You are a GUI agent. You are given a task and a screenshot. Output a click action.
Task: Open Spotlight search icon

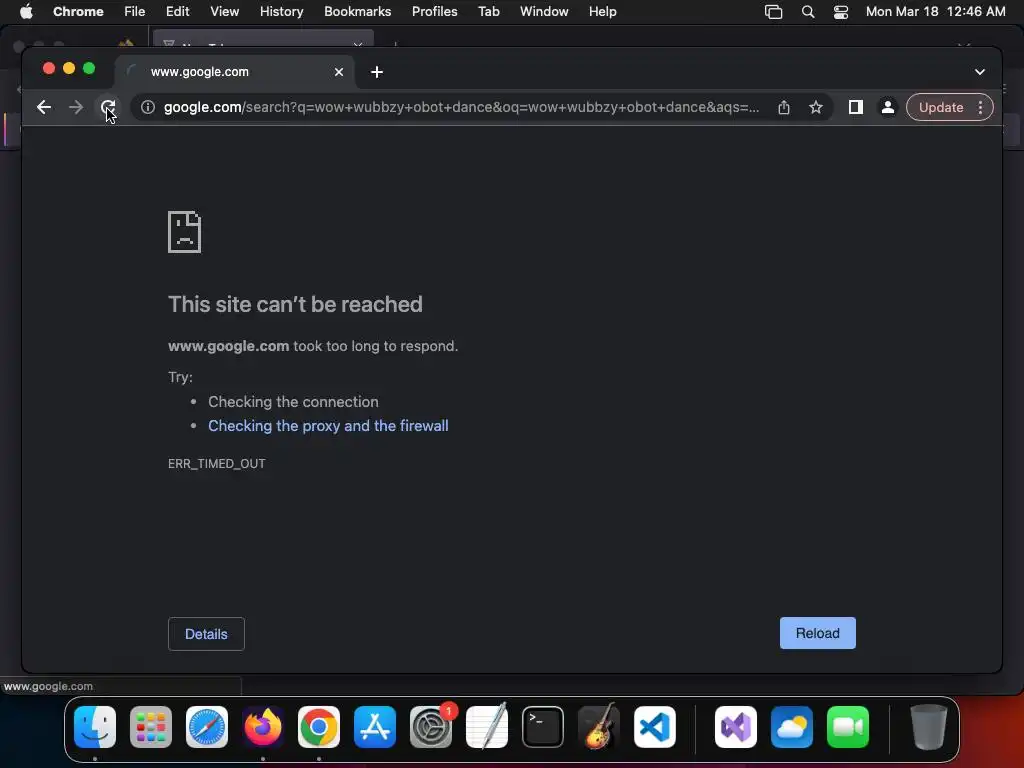pos(808,12)
